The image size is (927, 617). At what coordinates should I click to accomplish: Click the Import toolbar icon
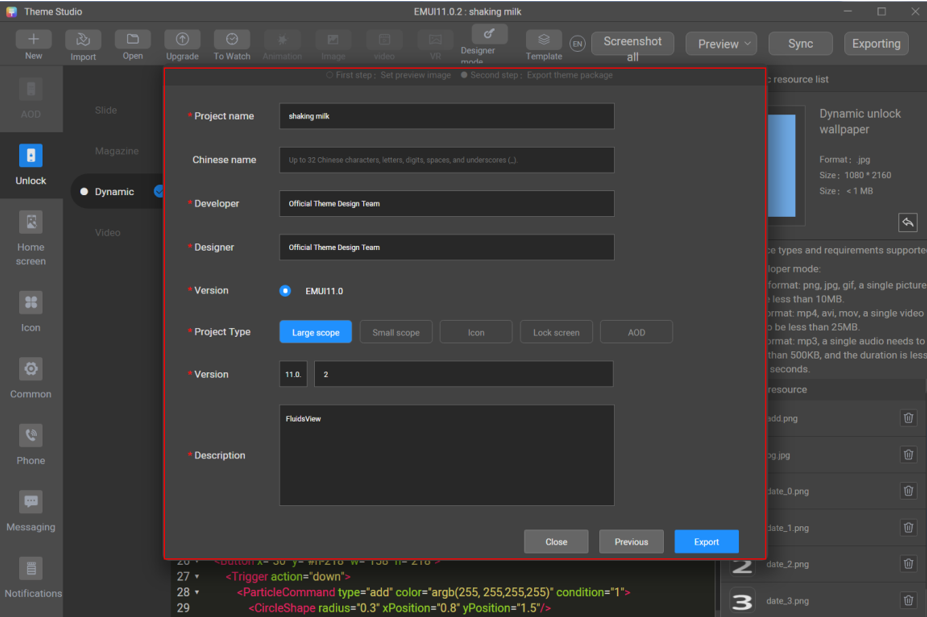(83, 40)
